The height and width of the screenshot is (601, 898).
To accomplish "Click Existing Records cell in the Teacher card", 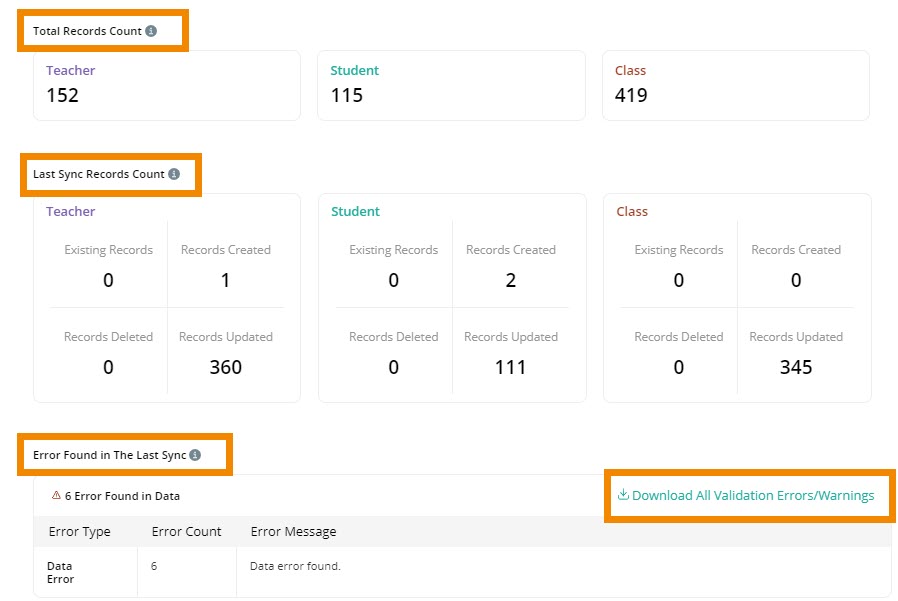I will 108,265.
